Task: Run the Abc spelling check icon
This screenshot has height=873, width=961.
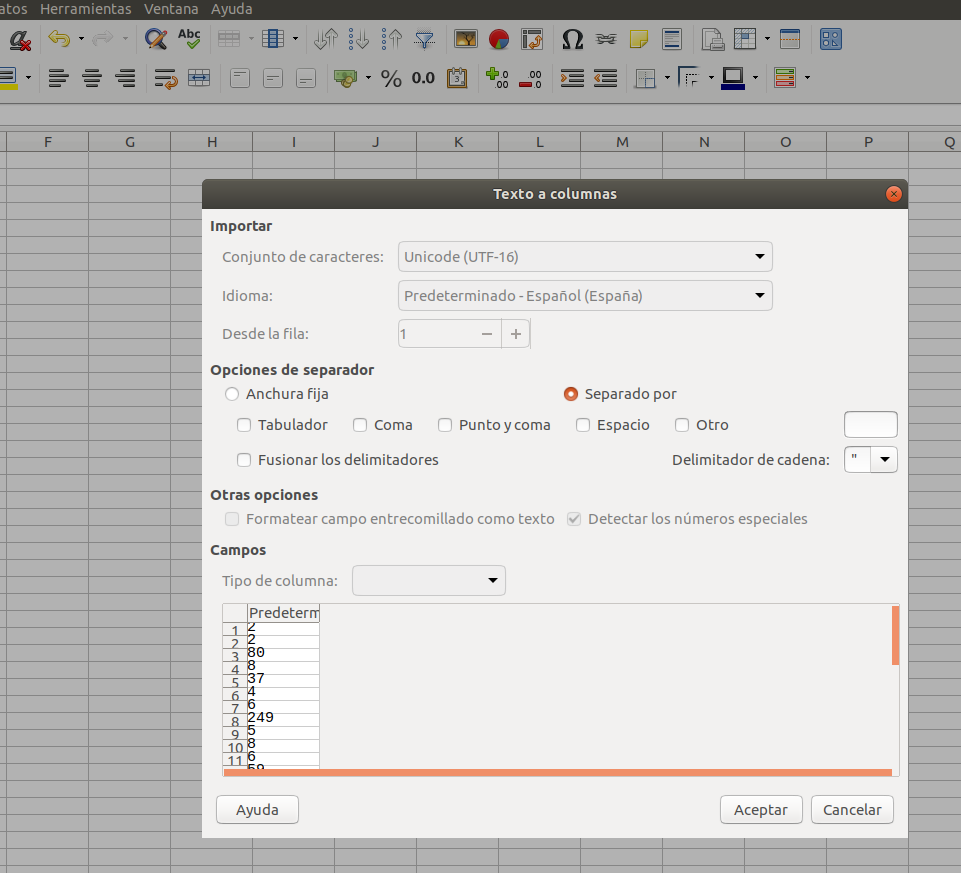Action: (x=189, y=39)
